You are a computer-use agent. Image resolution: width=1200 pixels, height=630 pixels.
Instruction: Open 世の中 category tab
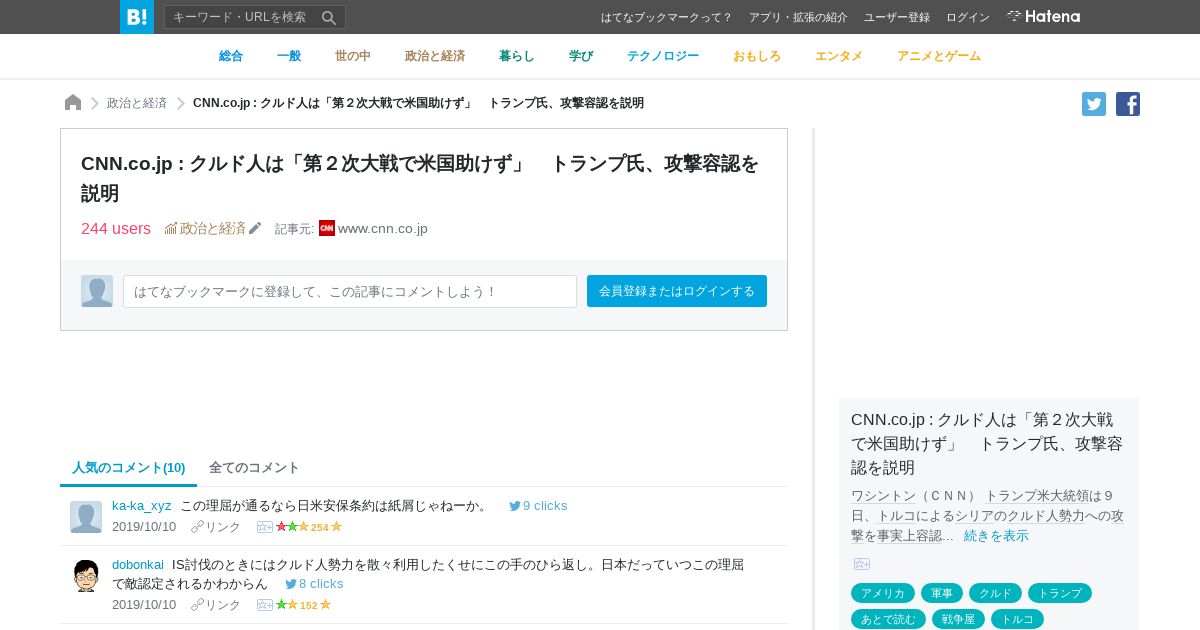[x=353, y=56]
